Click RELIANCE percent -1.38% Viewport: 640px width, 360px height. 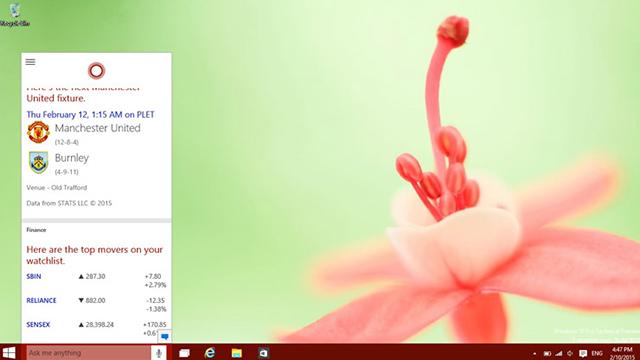coord(156,309)
